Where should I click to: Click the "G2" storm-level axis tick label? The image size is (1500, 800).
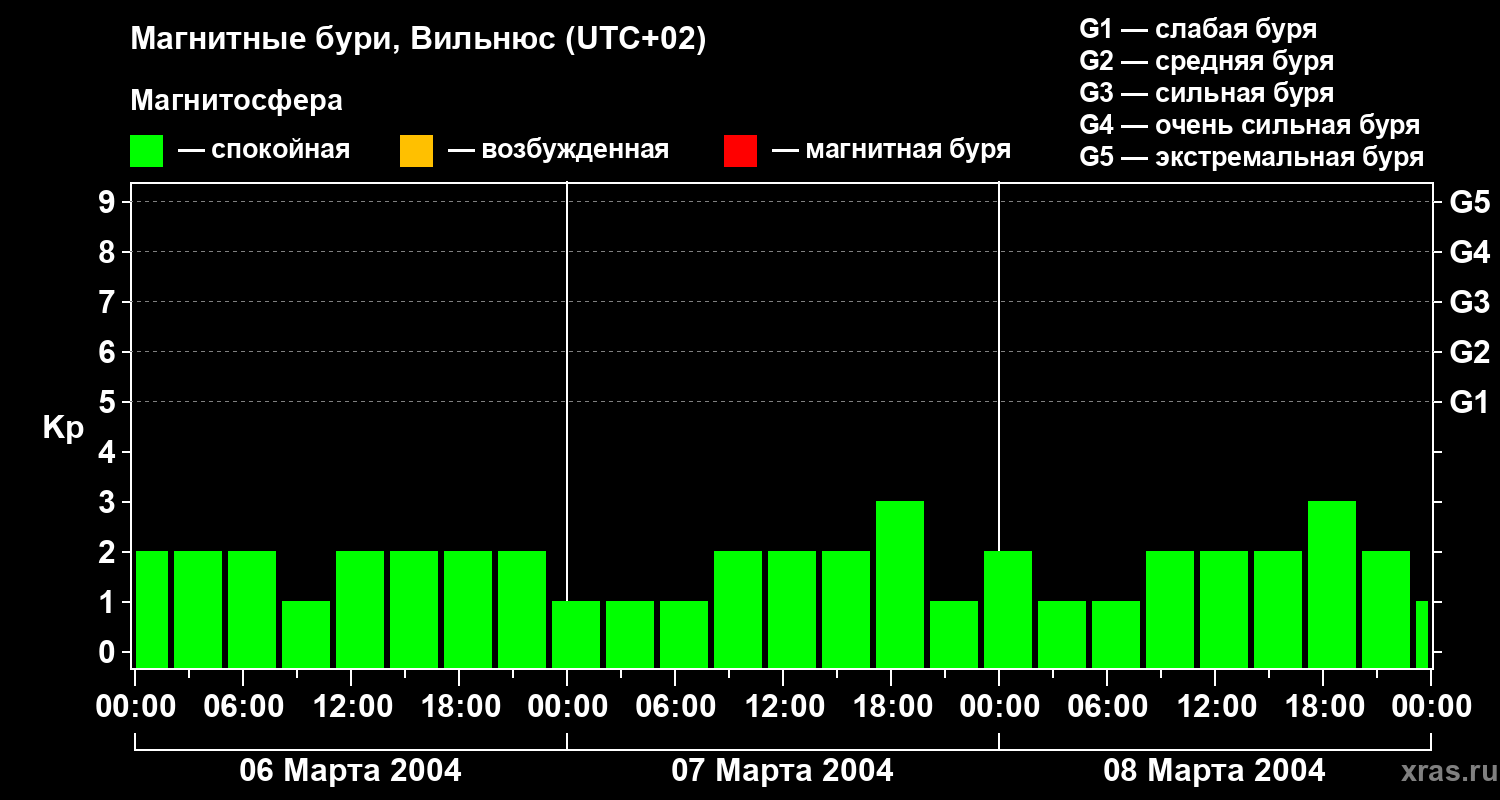pos(1469,352)
